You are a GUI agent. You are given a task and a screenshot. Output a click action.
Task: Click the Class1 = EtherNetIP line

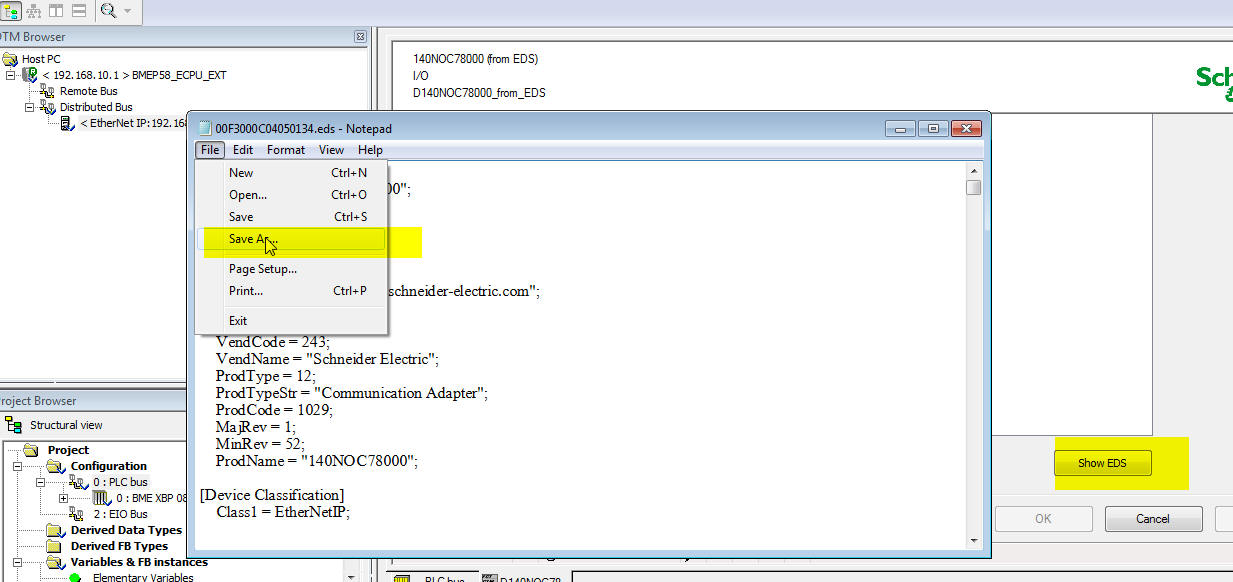pos(282,512)
